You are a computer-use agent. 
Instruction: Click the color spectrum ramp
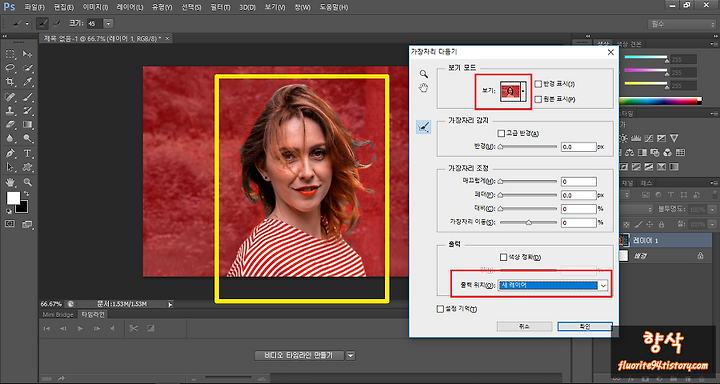(x=660, y=101)
